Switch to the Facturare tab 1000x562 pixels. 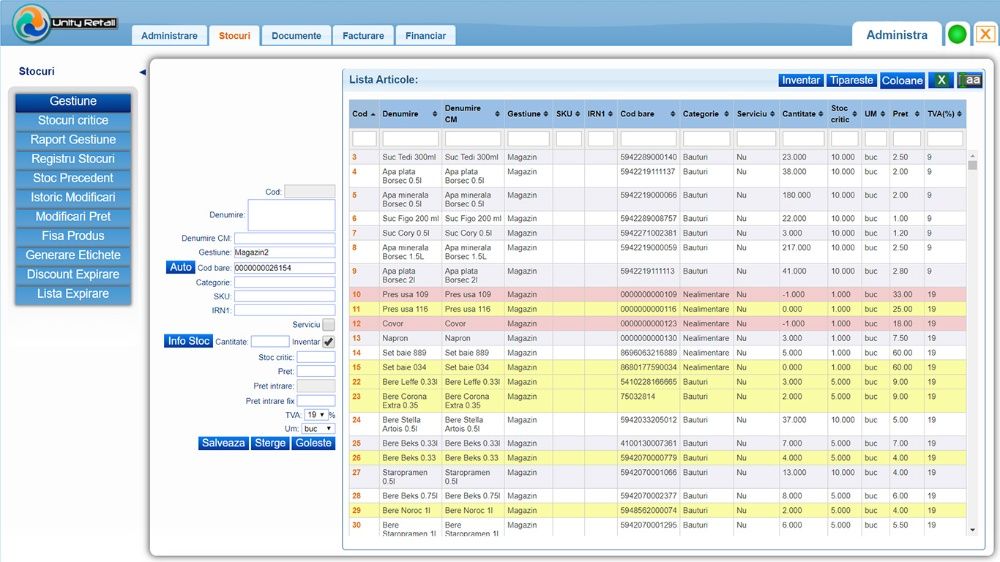(x=361, y=36)
